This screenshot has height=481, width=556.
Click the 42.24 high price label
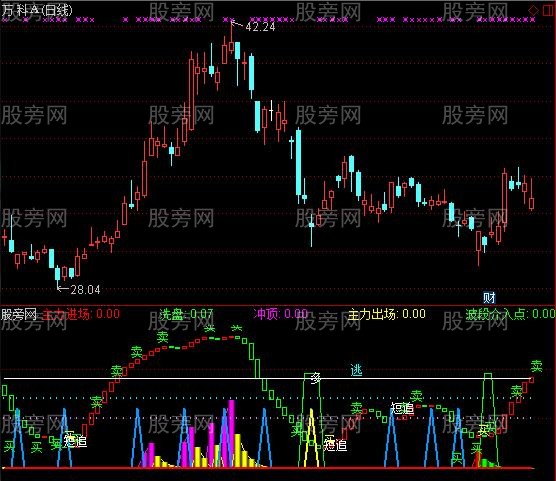[260, 27]
